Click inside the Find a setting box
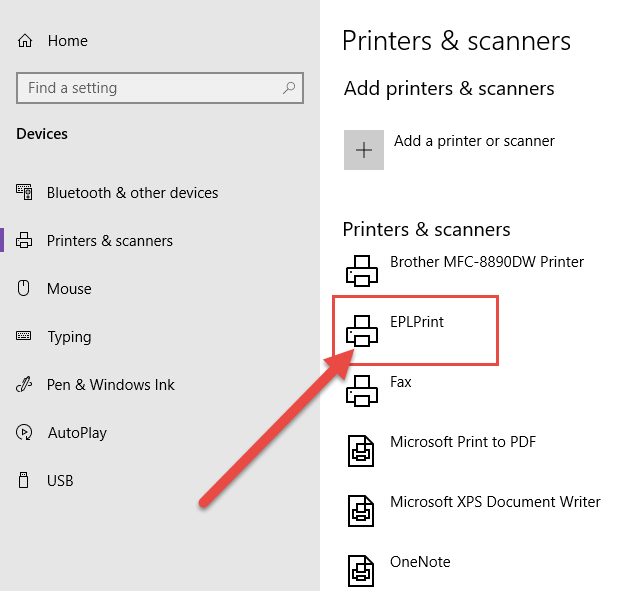 coord(160,88)
